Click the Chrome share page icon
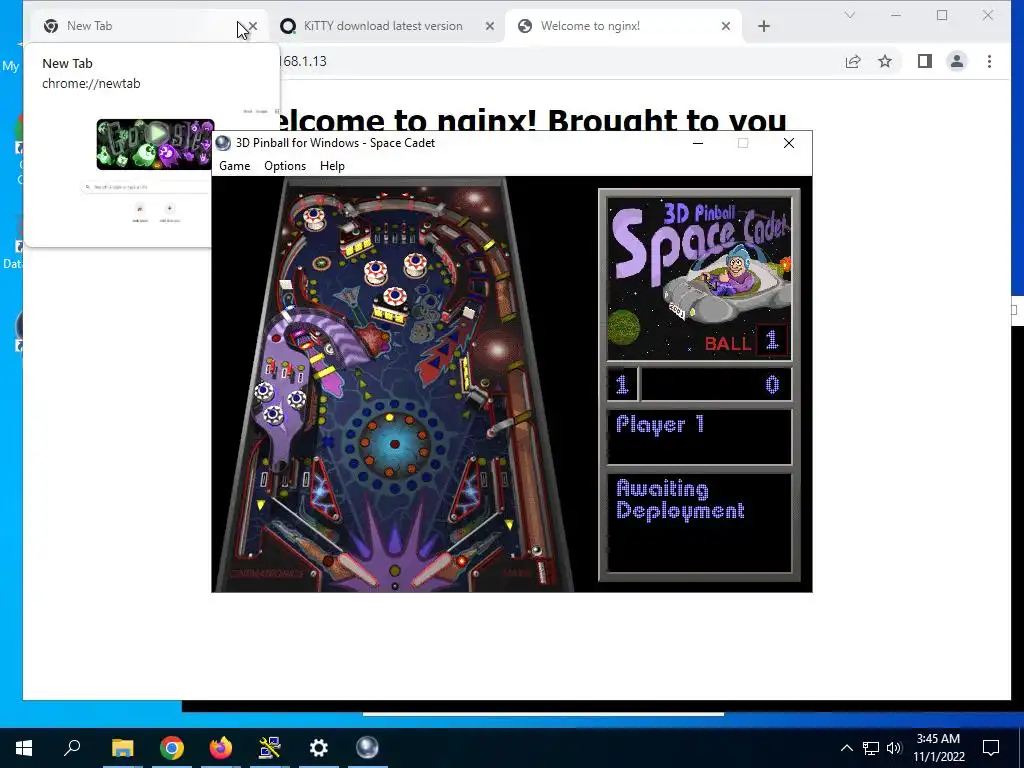The image size is (1024, 768). 853,61
